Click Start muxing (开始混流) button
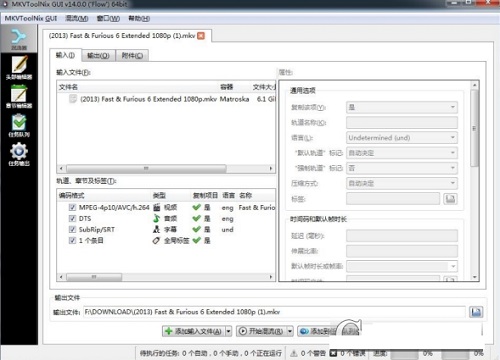Screen dimensions: 500x360 262,331
